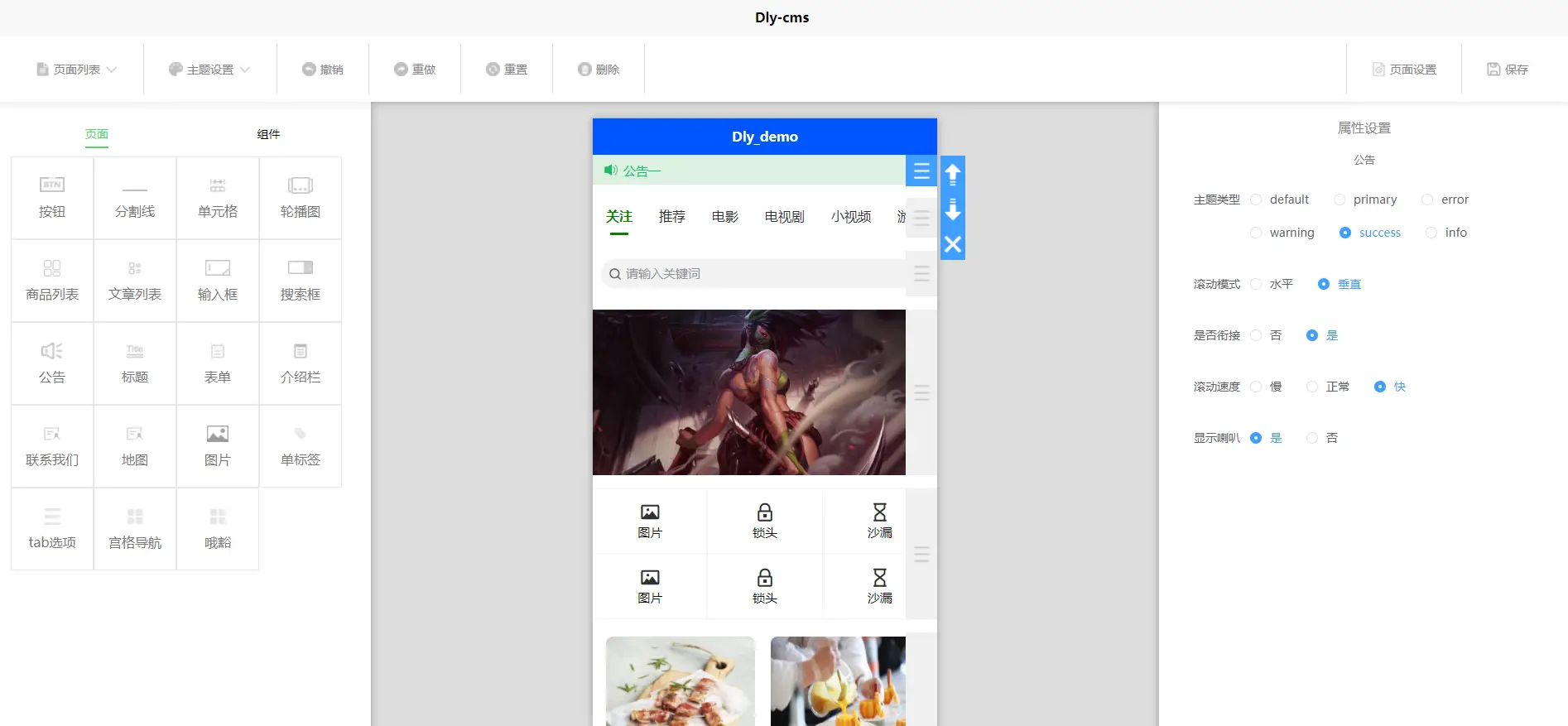Set 是否衔接 to 否
This screenshot has height=726, width=1568.
1266,335
